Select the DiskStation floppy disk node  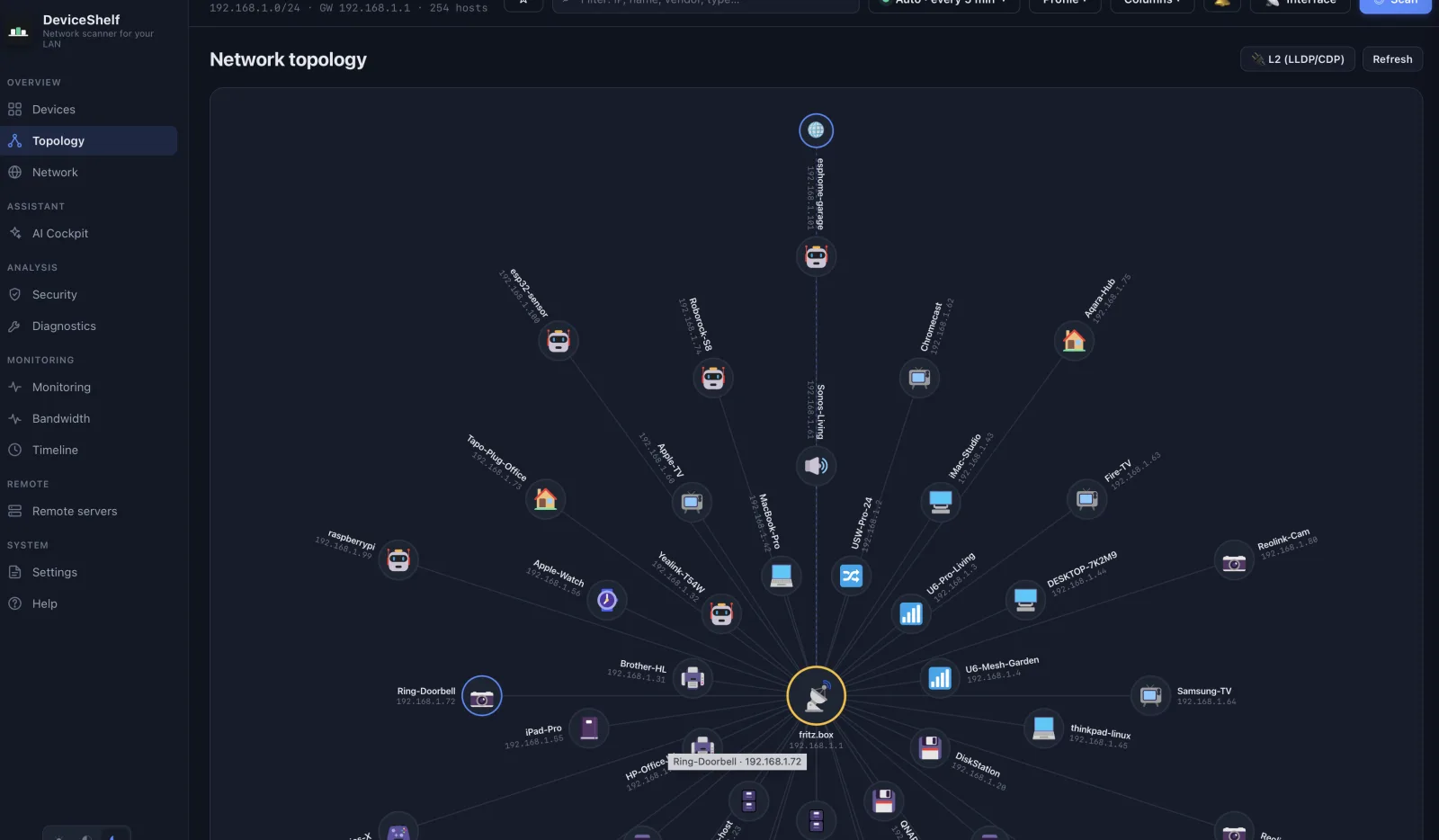coord(930,748)
